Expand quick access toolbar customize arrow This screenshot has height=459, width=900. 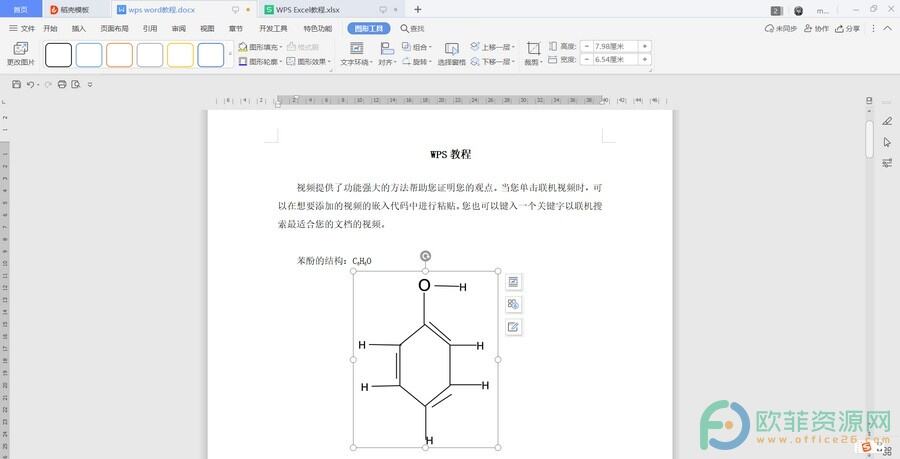coord(90,84)
